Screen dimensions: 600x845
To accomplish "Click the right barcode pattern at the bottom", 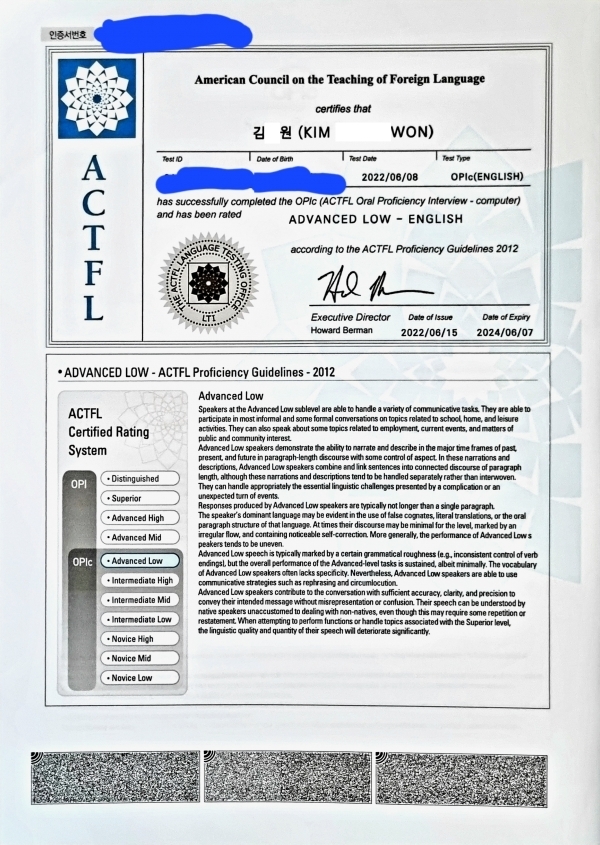I will [x=461, y=781].
